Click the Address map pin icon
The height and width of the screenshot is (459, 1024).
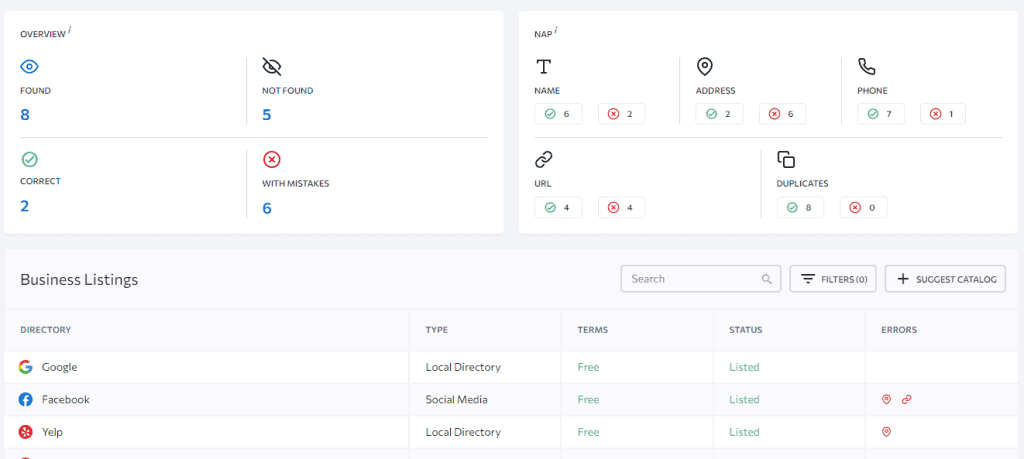coord(704,66)
